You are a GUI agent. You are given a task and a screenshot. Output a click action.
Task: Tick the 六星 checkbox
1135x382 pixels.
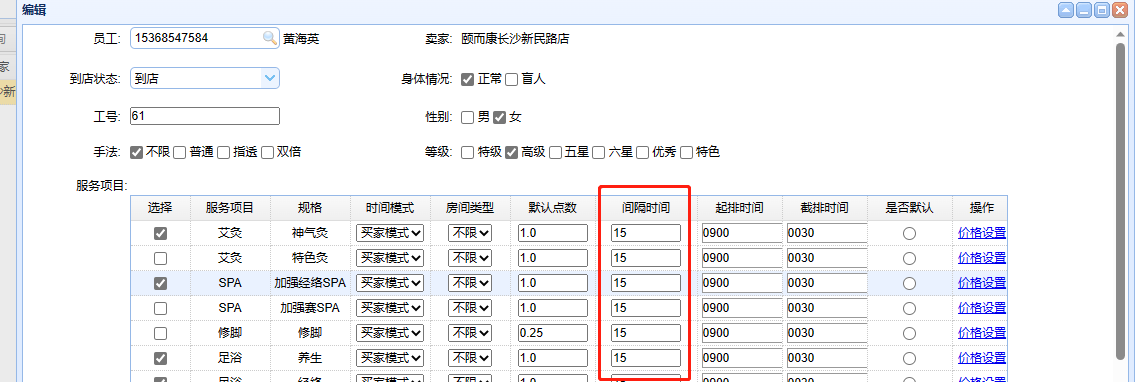[x=599, y=153]
